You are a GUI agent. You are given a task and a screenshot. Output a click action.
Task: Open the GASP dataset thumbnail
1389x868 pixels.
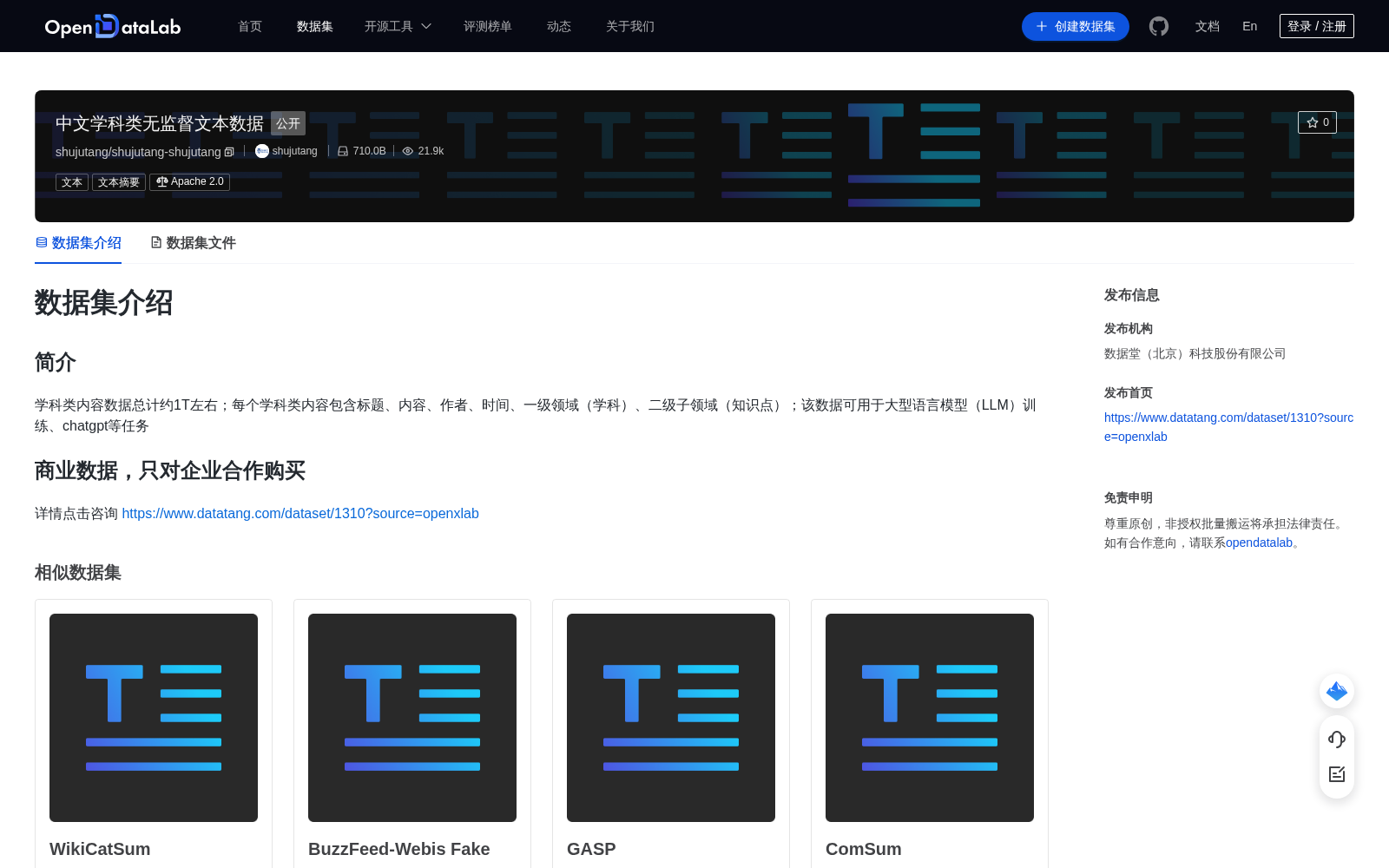[671, 718]
